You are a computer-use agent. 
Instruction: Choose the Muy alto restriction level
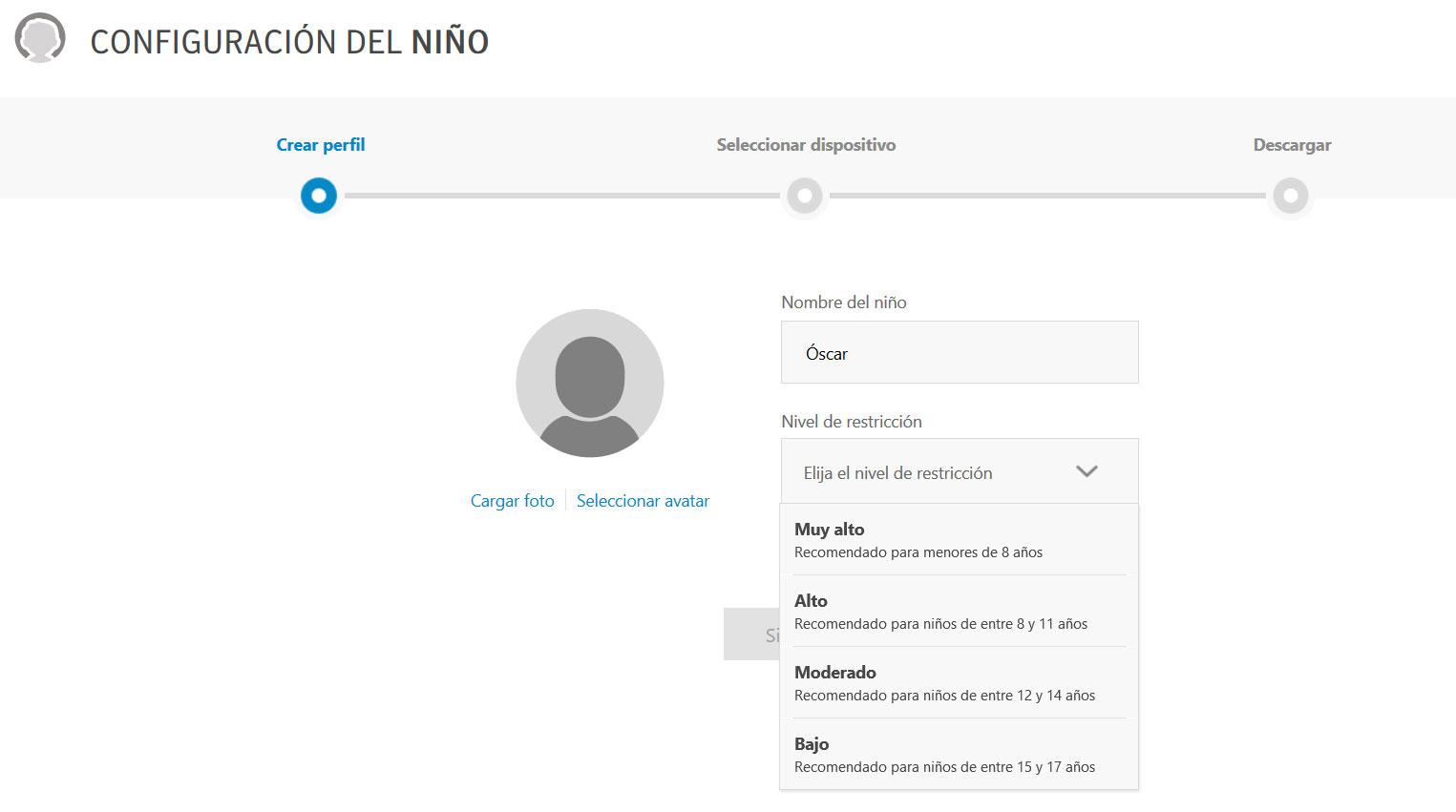[x=960, y=540]
